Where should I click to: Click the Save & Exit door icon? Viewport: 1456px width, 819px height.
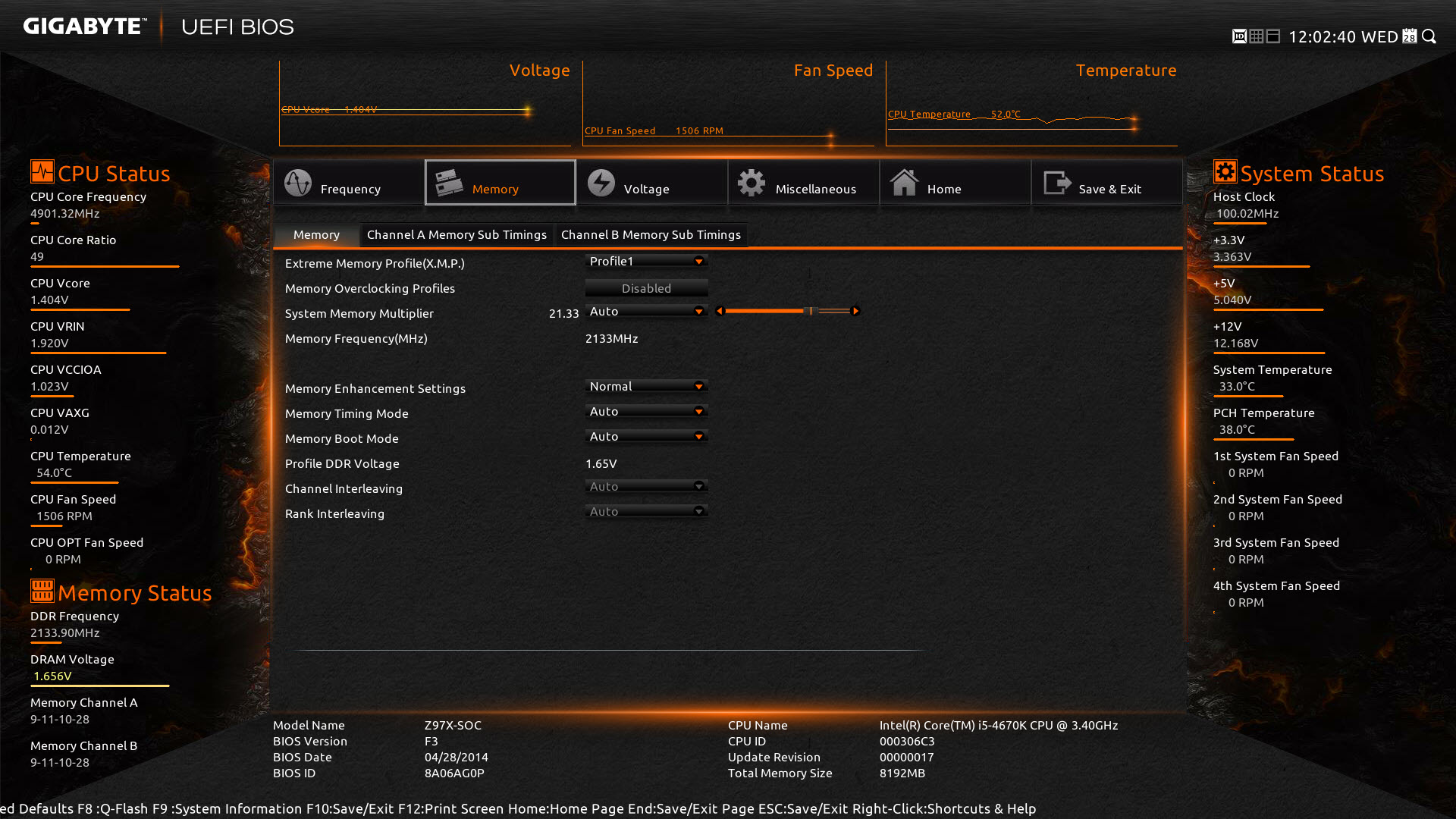1057,183
